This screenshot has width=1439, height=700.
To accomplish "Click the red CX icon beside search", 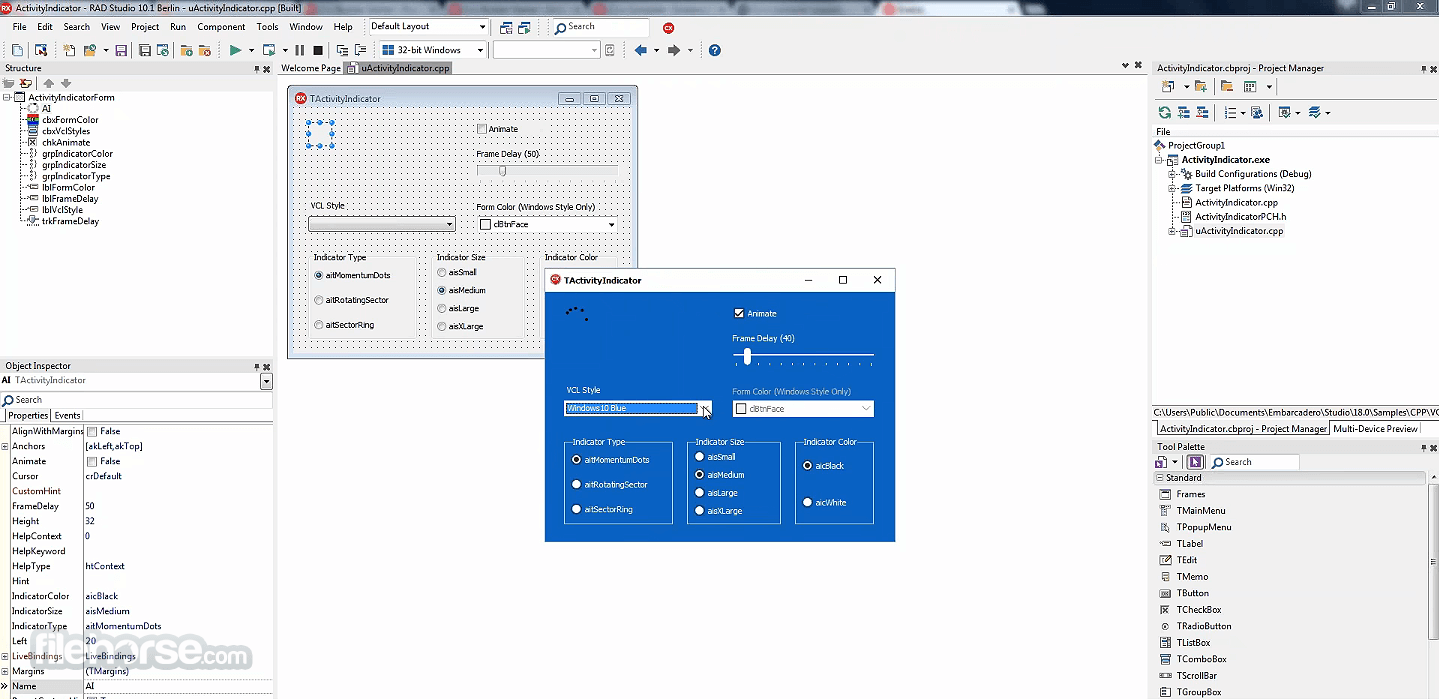I will click(x=669, y=28).
